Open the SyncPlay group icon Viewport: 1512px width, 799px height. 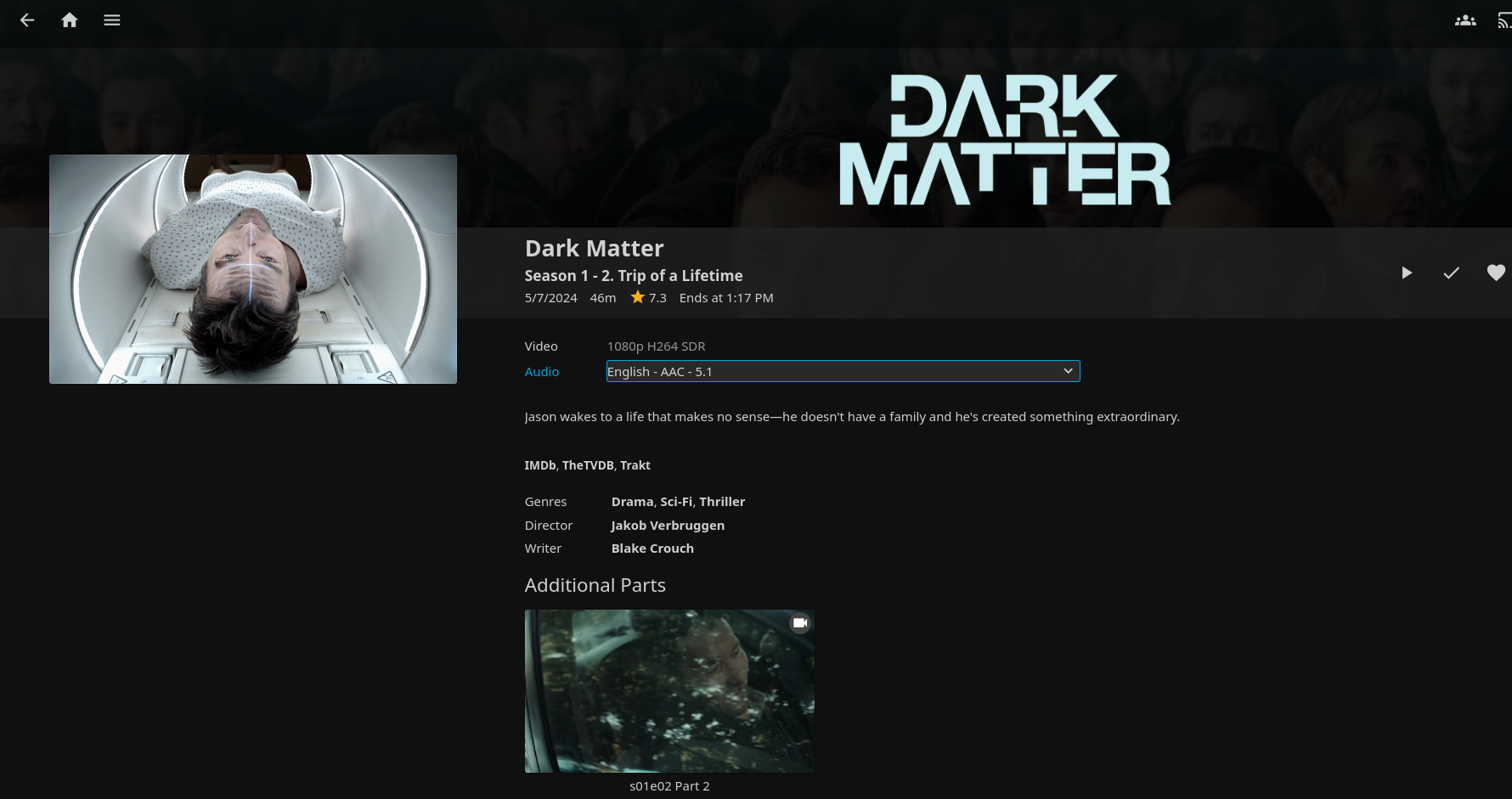(x=1465, y=20)
